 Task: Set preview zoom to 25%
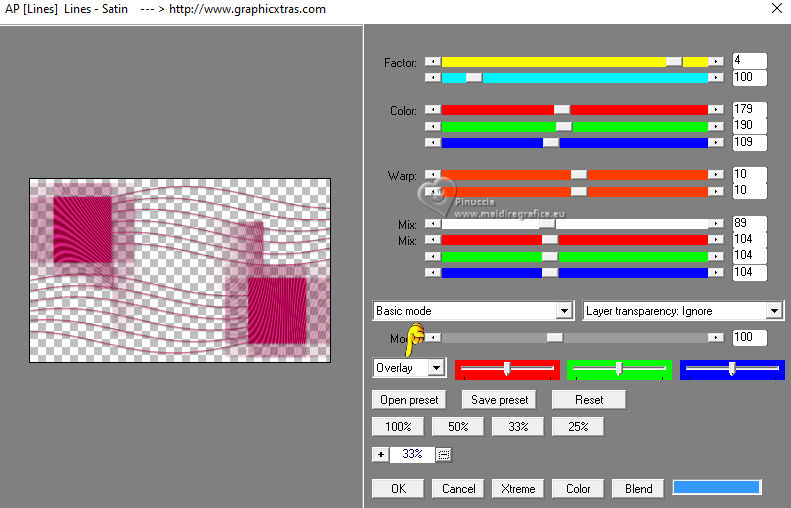(x=578, y=427)
